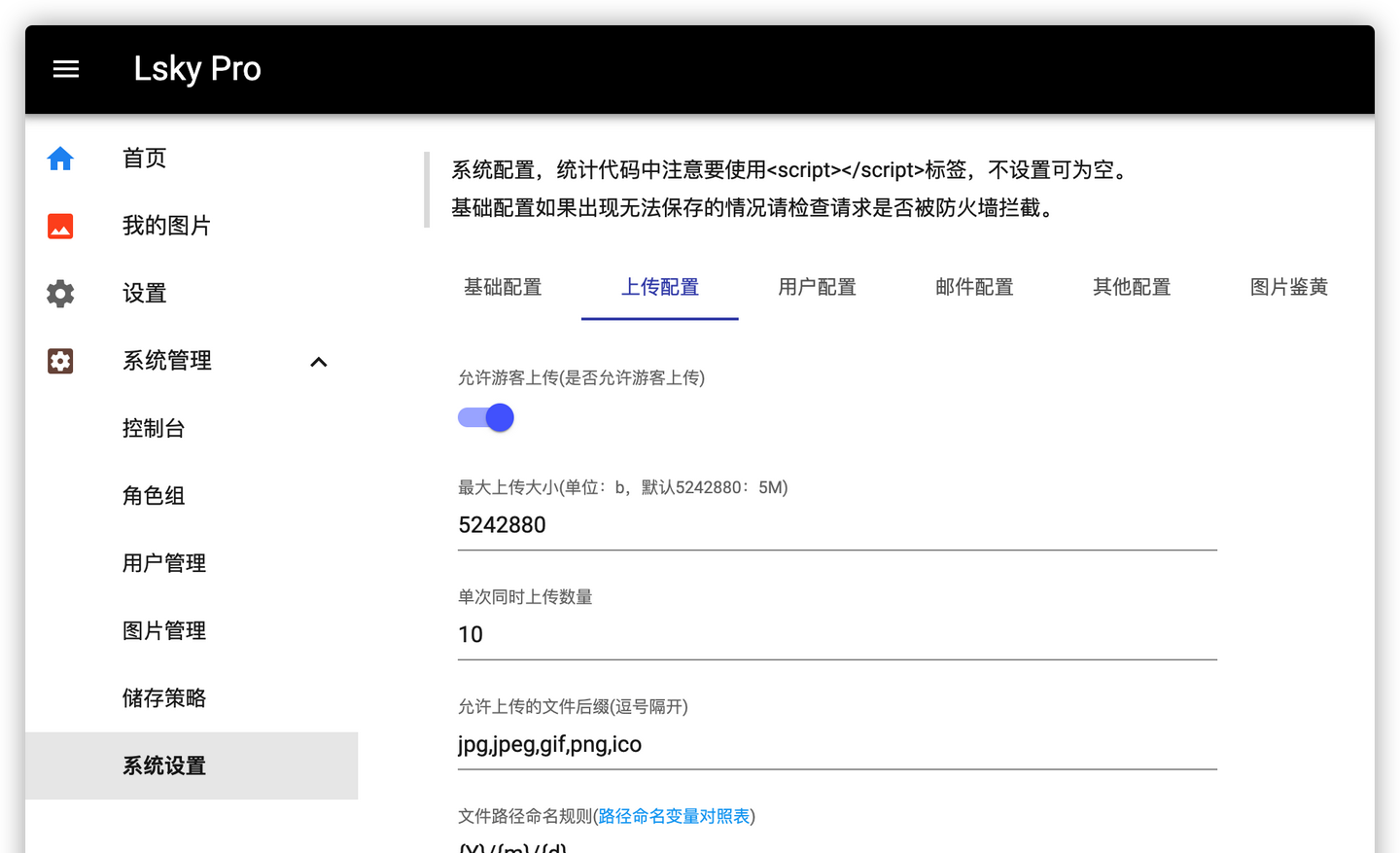This screenshot has height=853, width=1400.
Task: Switch to the 用户配置 tab
Action: click(817, 287)
